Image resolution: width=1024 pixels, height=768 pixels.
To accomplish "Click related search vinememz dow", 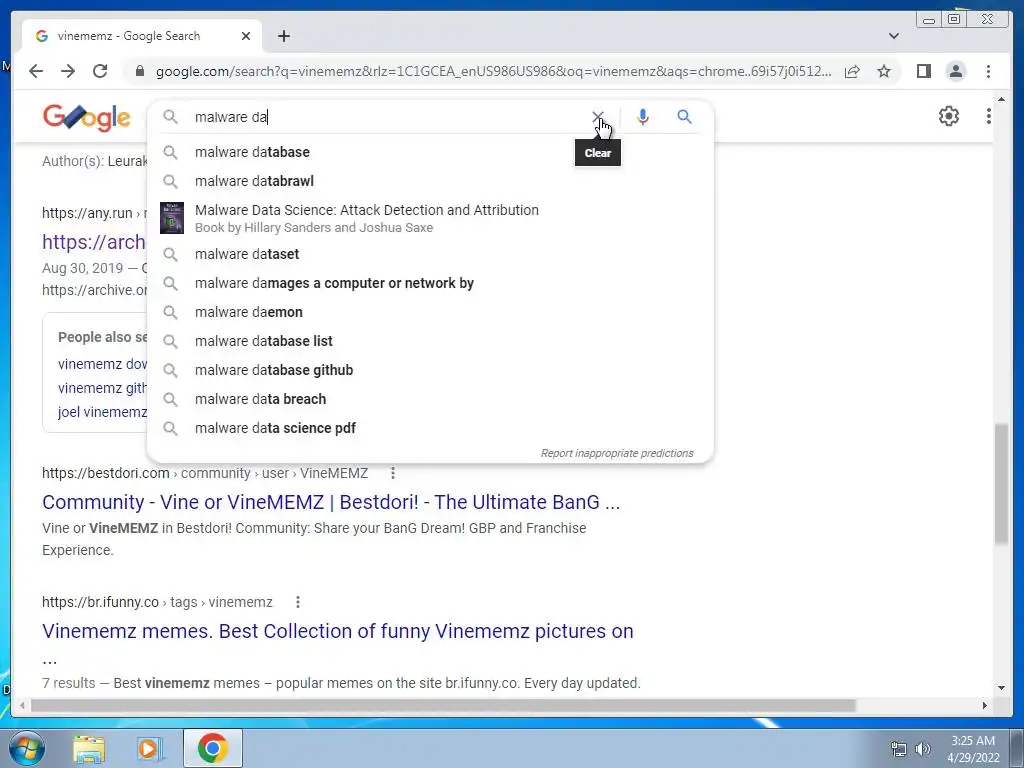I will click(x=103, y=364).
